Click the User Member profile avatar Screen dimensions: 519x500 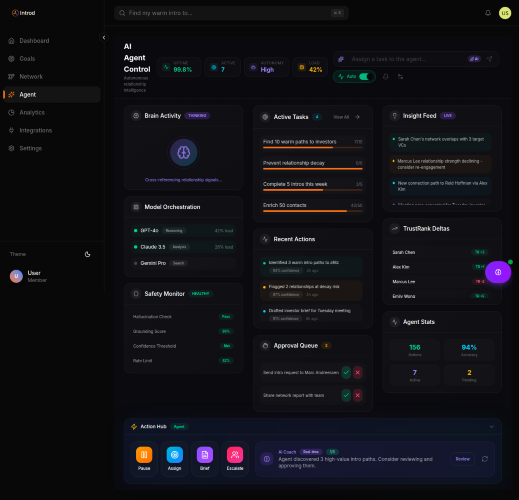coord(16,276)
